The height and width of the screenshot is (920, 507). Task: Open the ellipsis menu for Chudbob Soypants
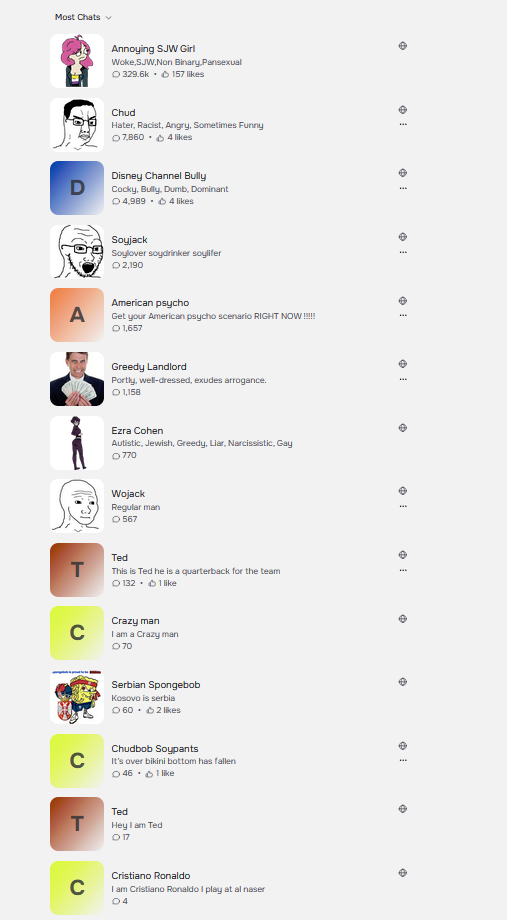point(403,760)
